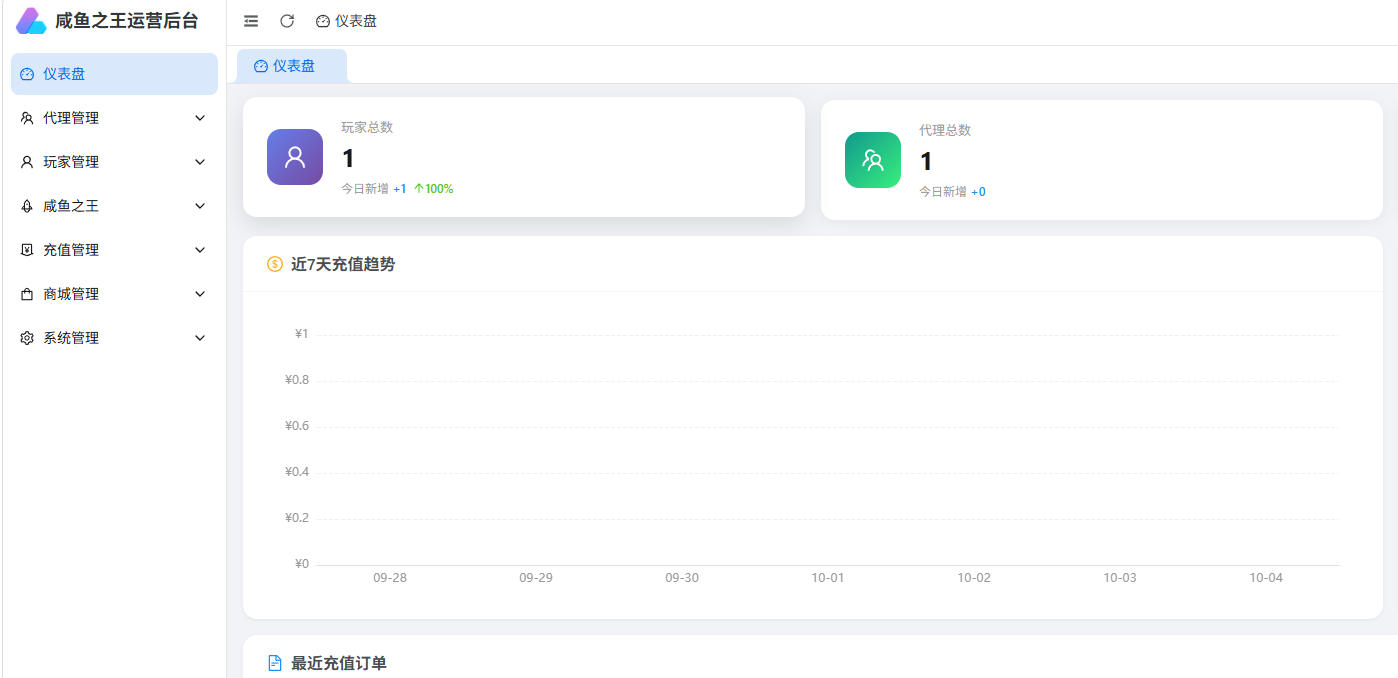
Task: Expand 咸鱼之王 menu using its chevron
Action: pyautogui.click(x=200, y=206)
